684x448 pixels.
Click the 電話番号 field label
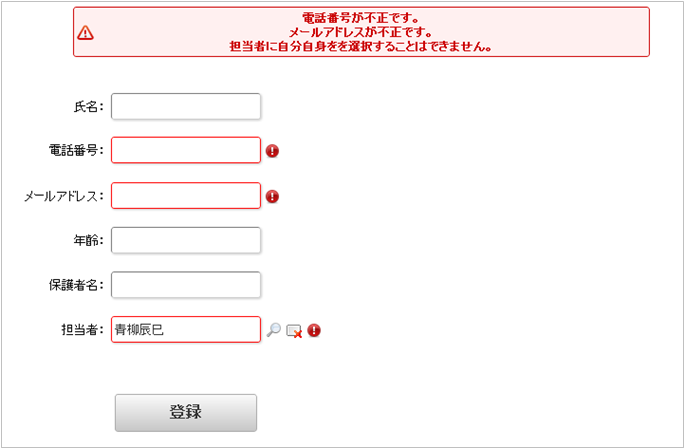pyautogui.click(x=77, y=150)
